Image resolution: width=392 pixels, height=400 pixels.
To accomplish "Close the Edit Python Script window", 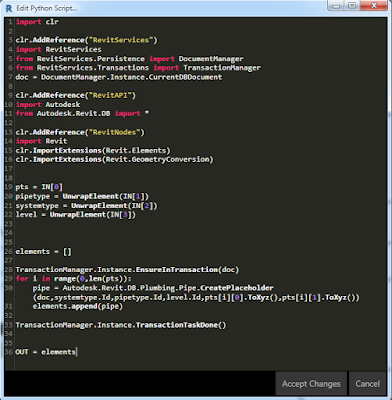I will [374, 6].
